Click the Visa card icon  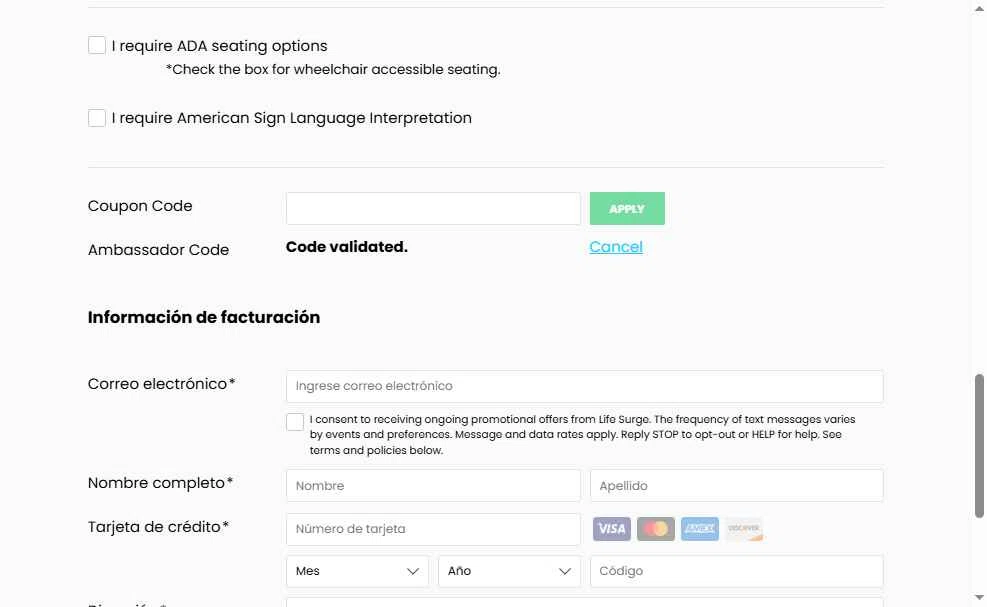click(612, 529)
